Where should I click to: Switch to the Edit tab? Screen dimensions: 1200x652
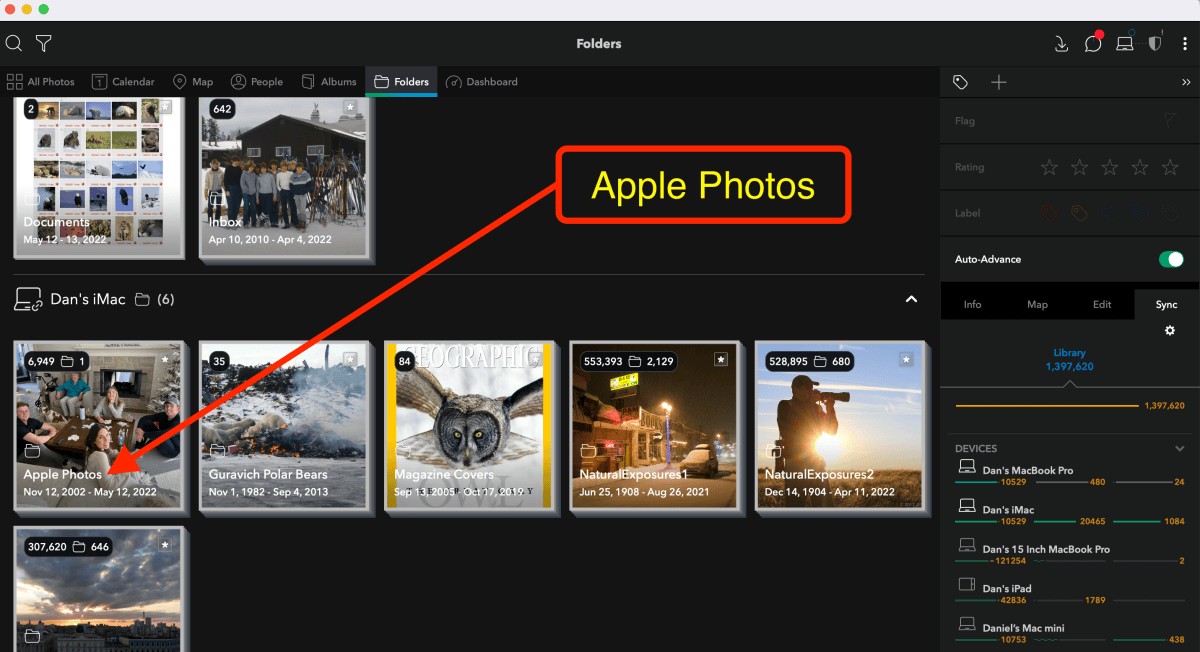[1102, 304]
